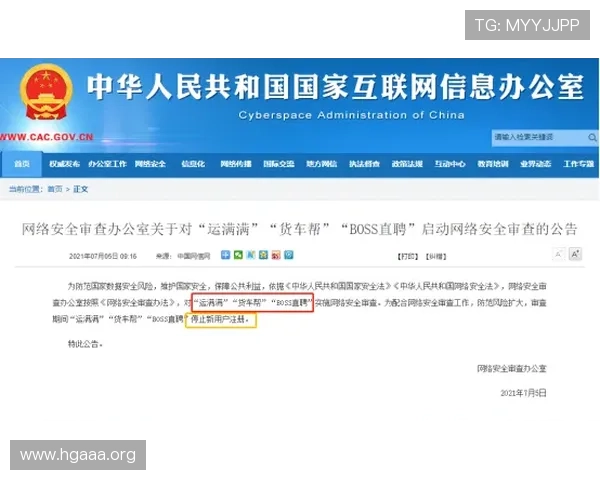The image size is (600, 480).
Task: Share the article via the green WeChat icon
Action: click(x=238, y=255)
